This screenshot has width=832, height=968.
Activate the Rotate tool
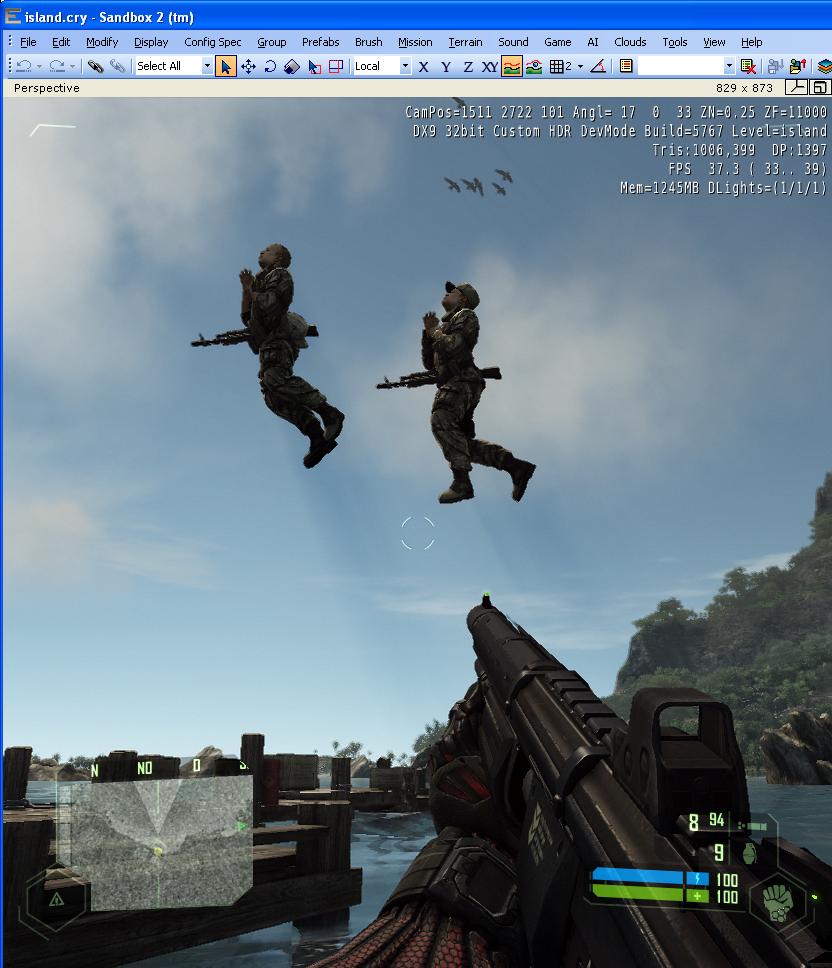(x=270, y=66)
